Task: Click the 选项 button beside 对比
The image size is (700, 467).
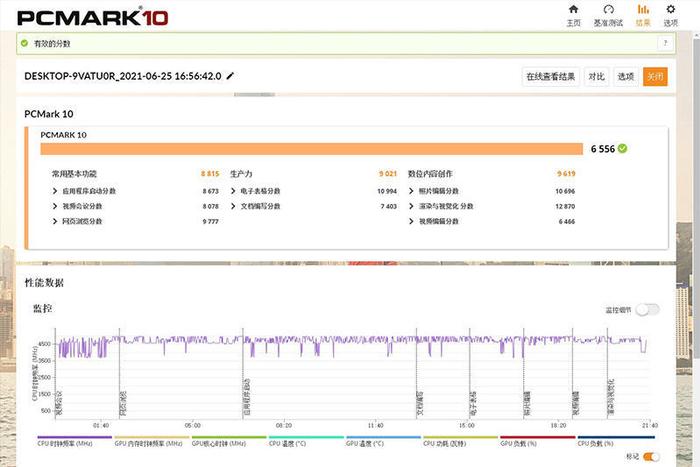Action: 626,77
